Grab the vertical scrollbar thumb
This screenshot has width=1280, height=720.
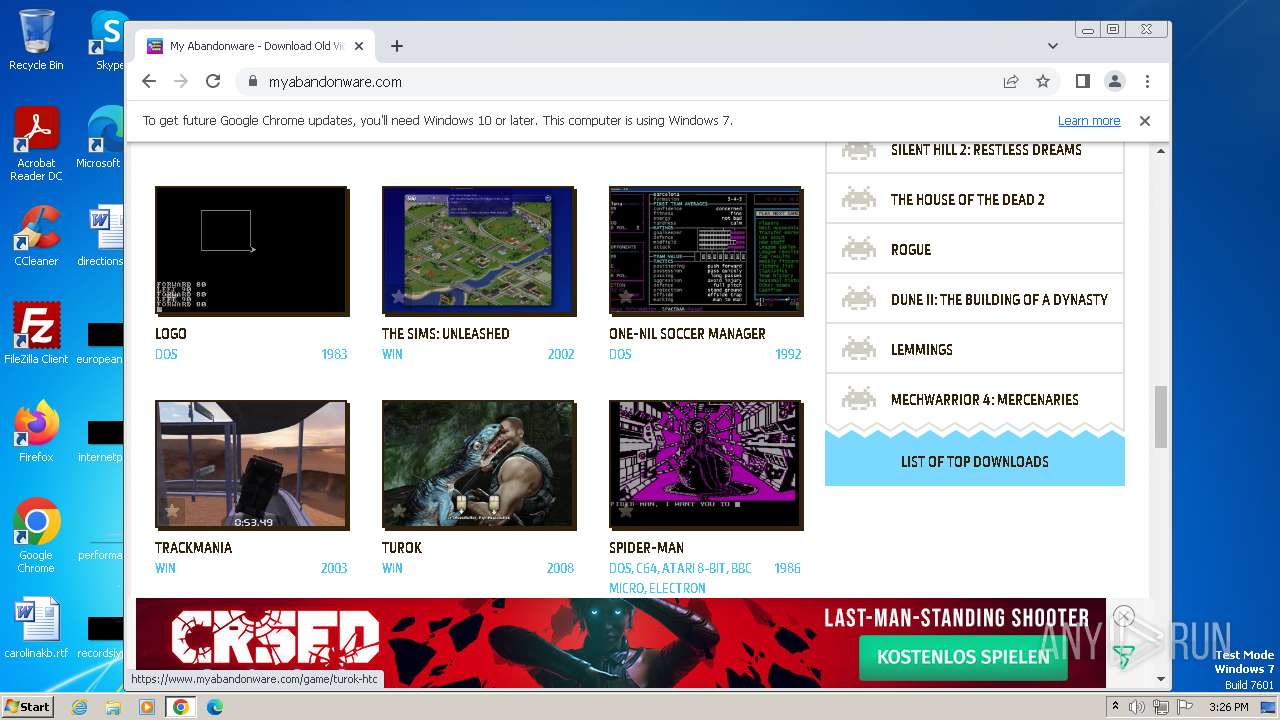pyautogui.click(x=1161, y=417)
